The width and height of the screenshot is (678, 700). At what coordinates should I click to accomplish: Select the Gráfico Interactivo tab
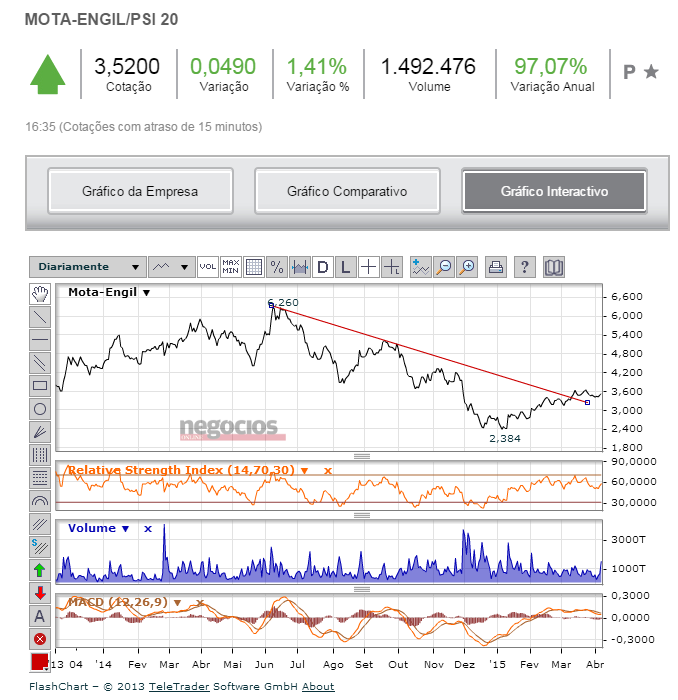pos(554,191)
